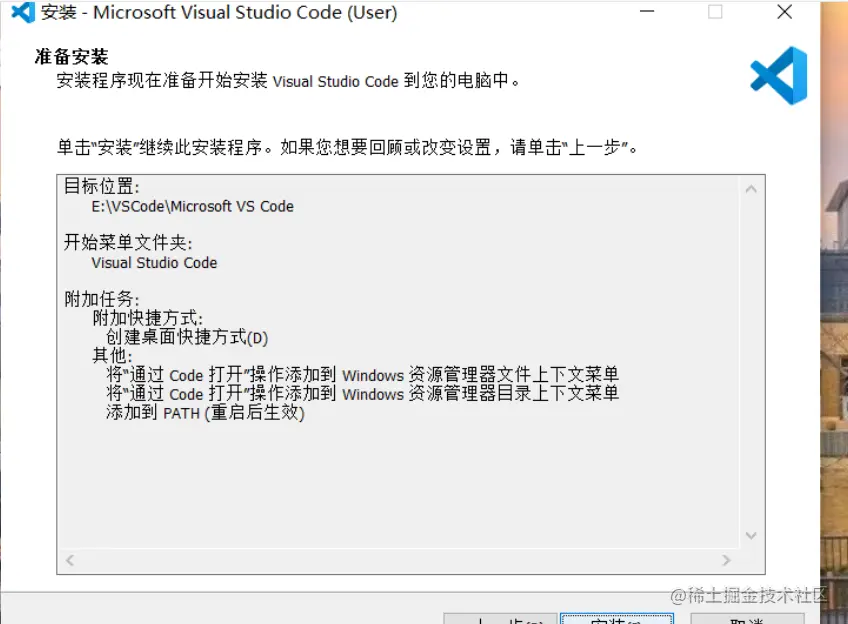This screenshot has height=624, width=848.
Task: Click the 添加到 PATH (重启后生效) line
Action: coord(206,413)
